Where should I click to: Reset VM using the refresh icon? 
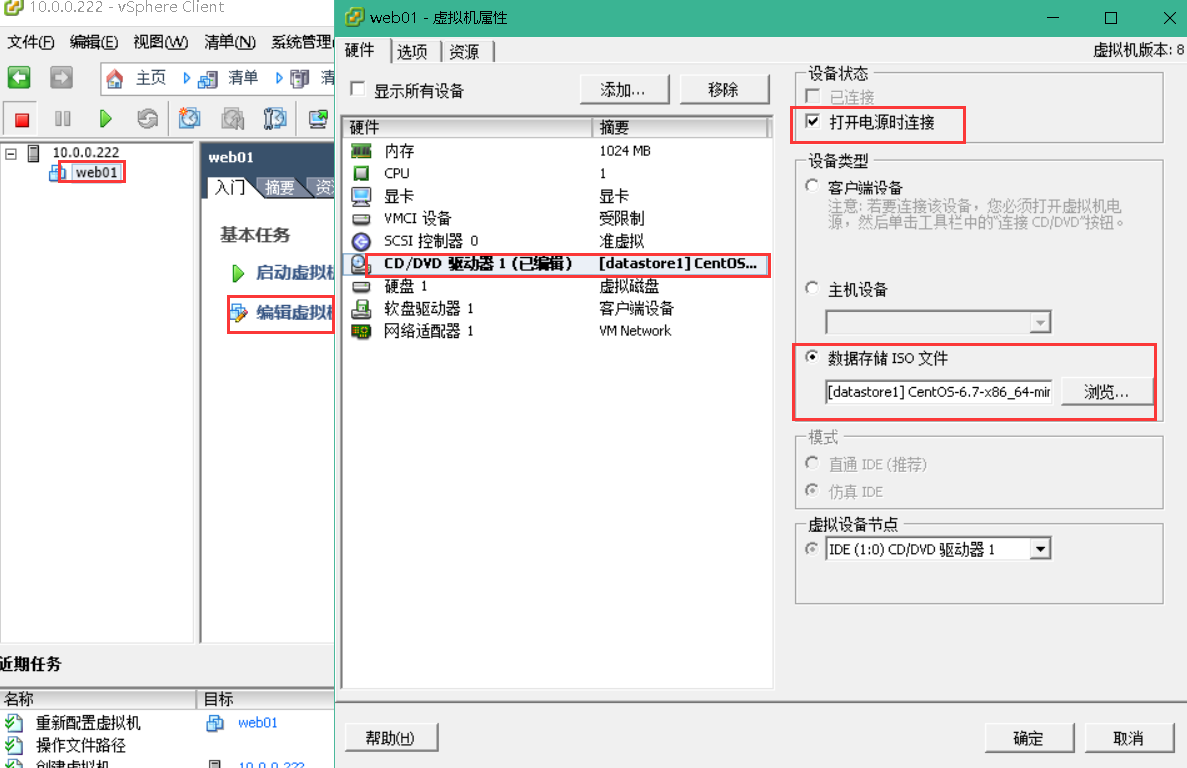[148, 118]
